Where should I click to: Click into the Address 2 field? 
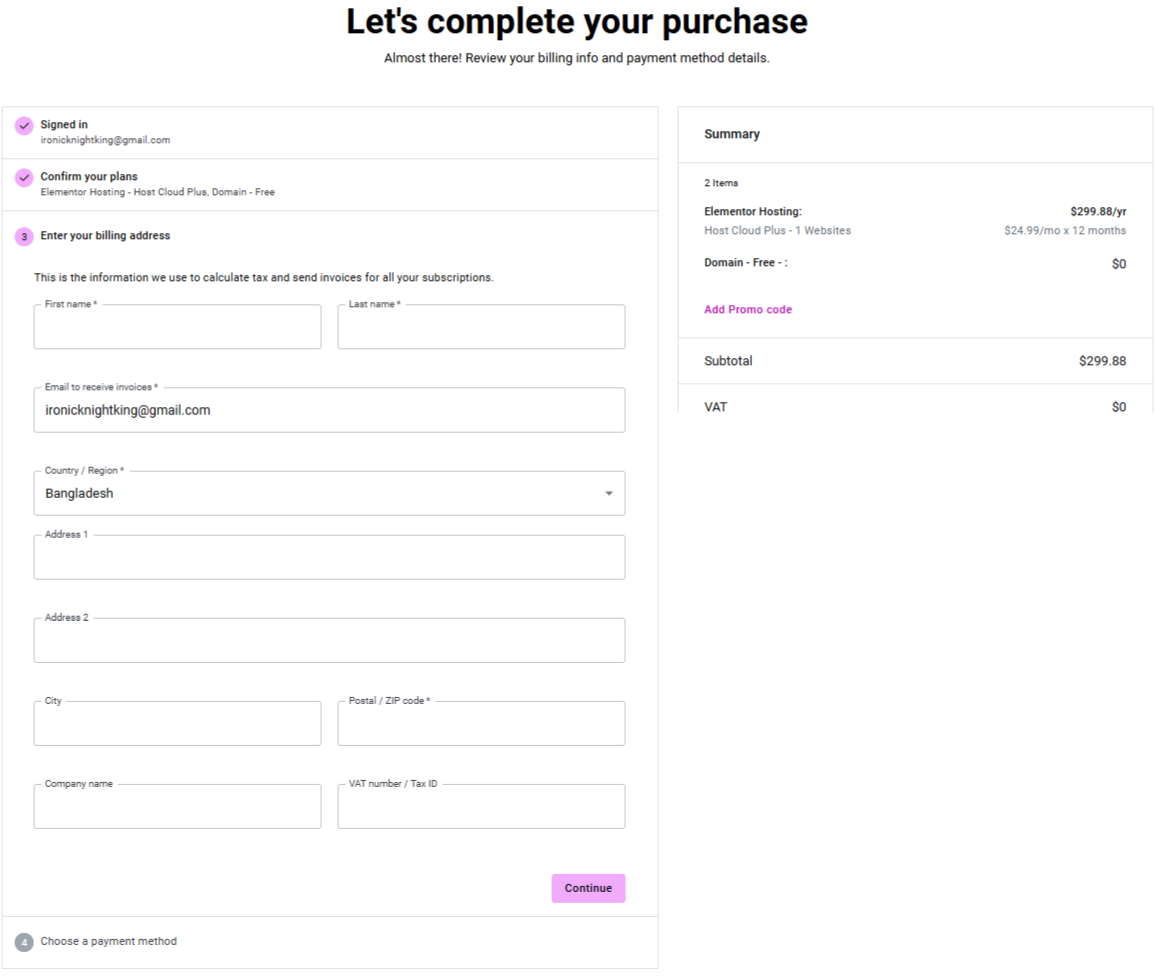[x=329, y=640]
